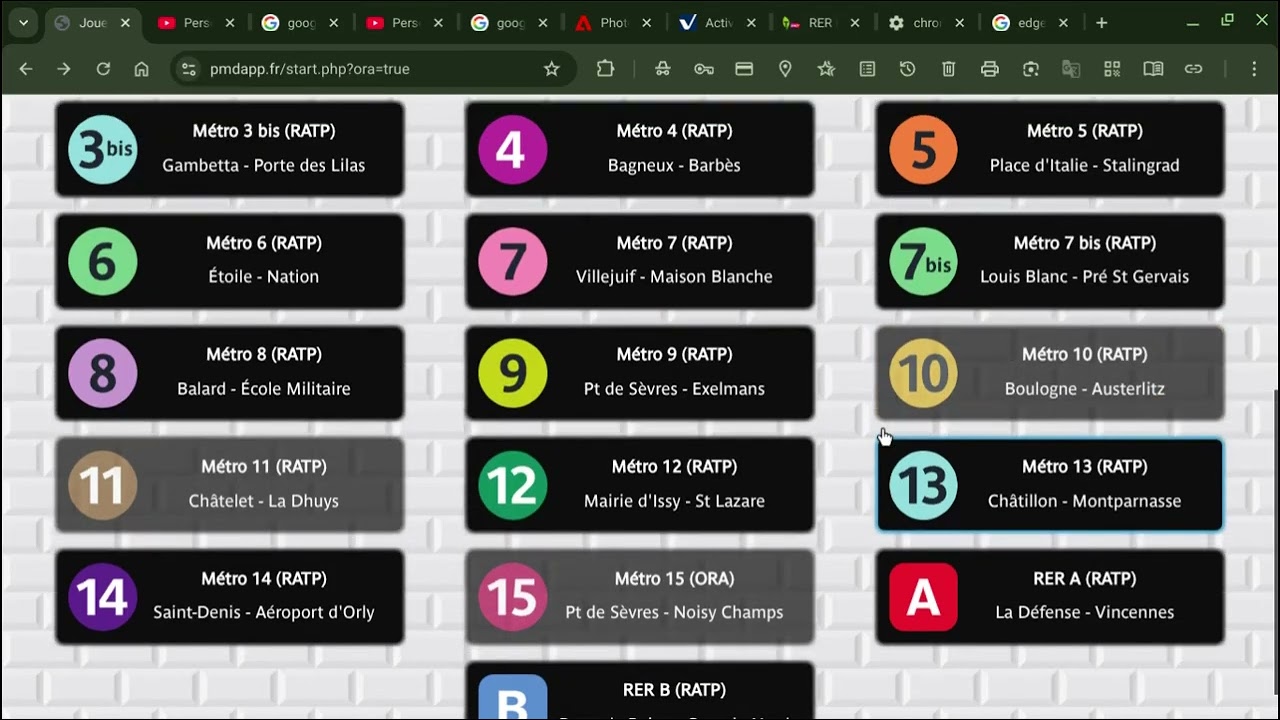Reload the current page

tap(103, 69)
